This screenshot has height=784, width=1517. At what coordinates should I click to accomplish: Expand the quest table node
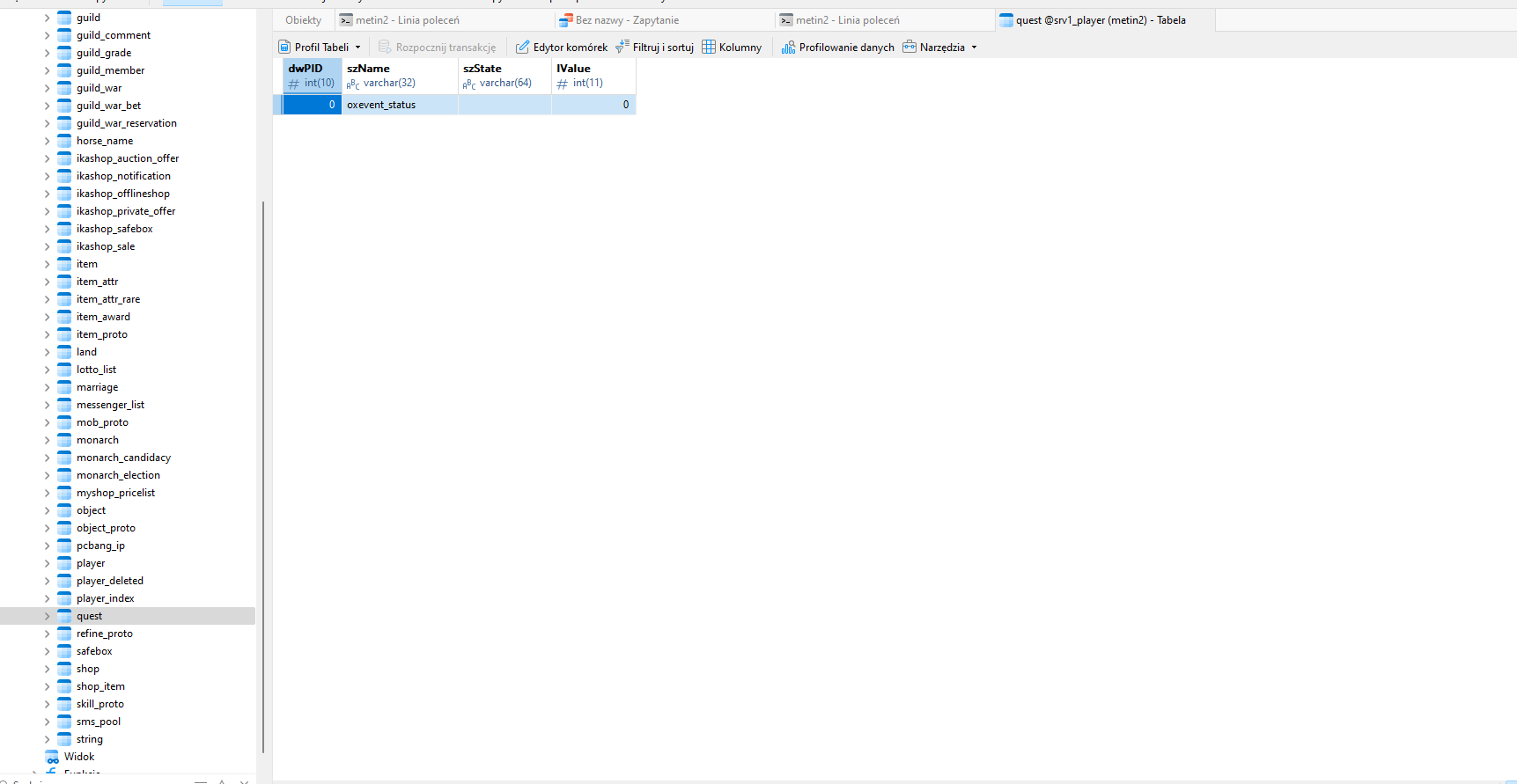[47, 616]
